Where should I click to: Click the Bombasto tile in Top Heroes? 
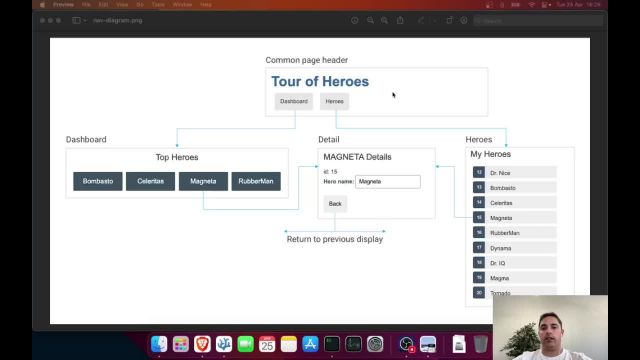(98, 181)
